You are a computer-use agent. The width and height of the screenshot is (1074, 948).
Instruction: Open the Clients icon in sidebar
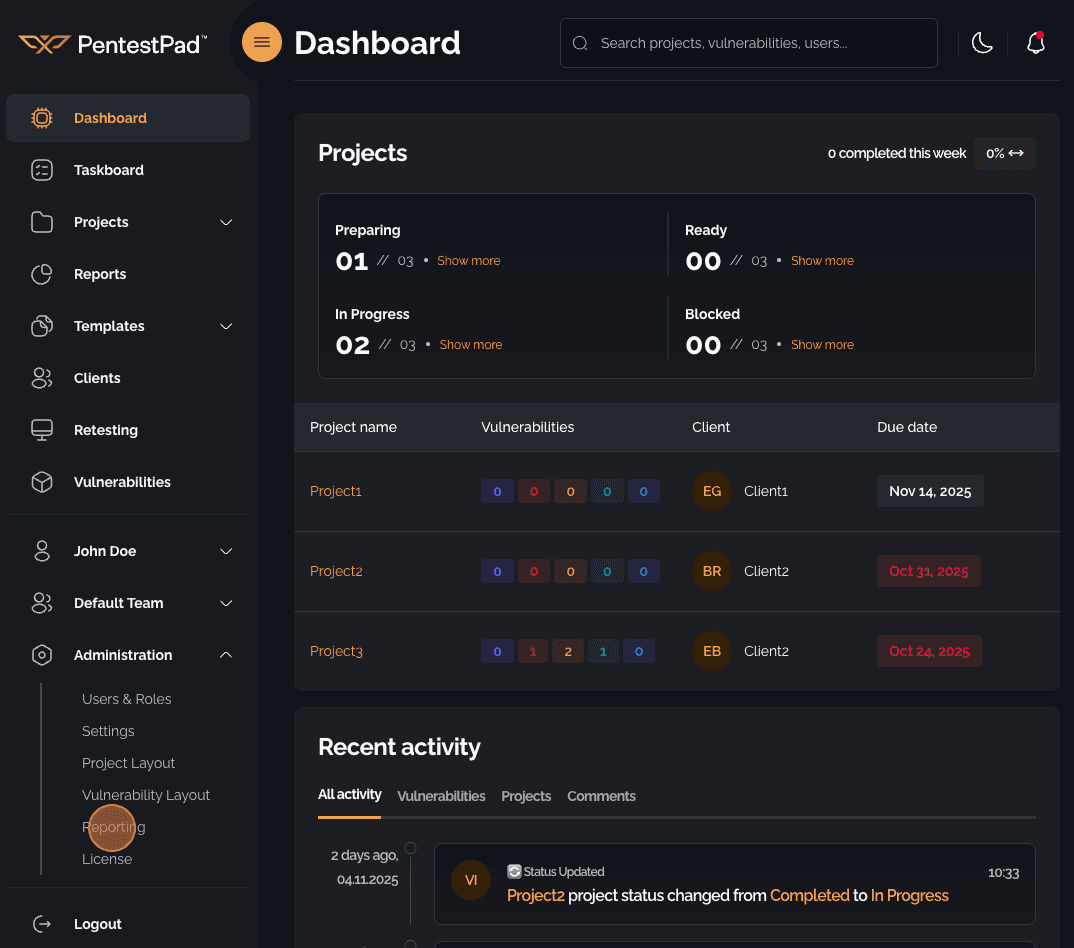click(41, 378)
